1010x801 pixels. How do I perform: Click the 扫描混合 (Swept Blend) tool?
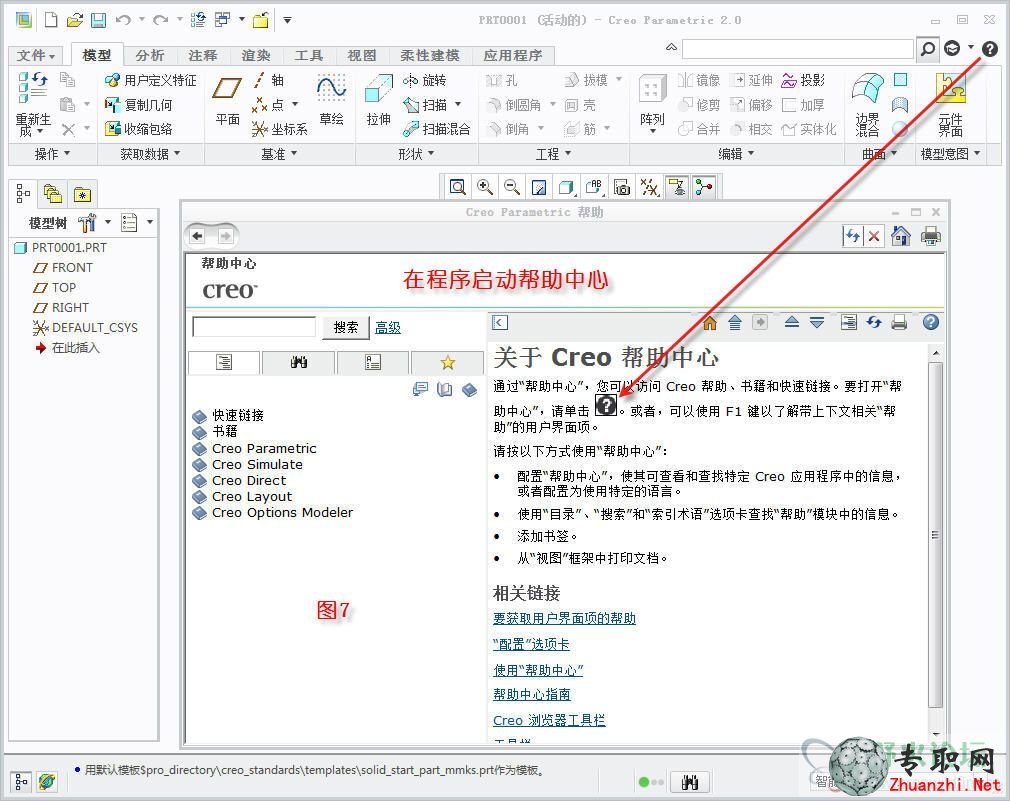437,129
